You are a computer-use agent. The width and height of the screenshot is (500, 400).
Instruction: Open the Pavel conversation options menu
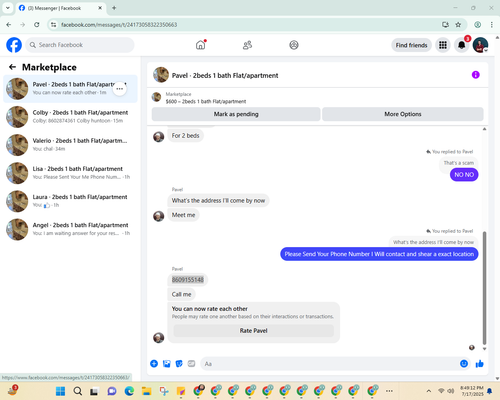point(120,89)
